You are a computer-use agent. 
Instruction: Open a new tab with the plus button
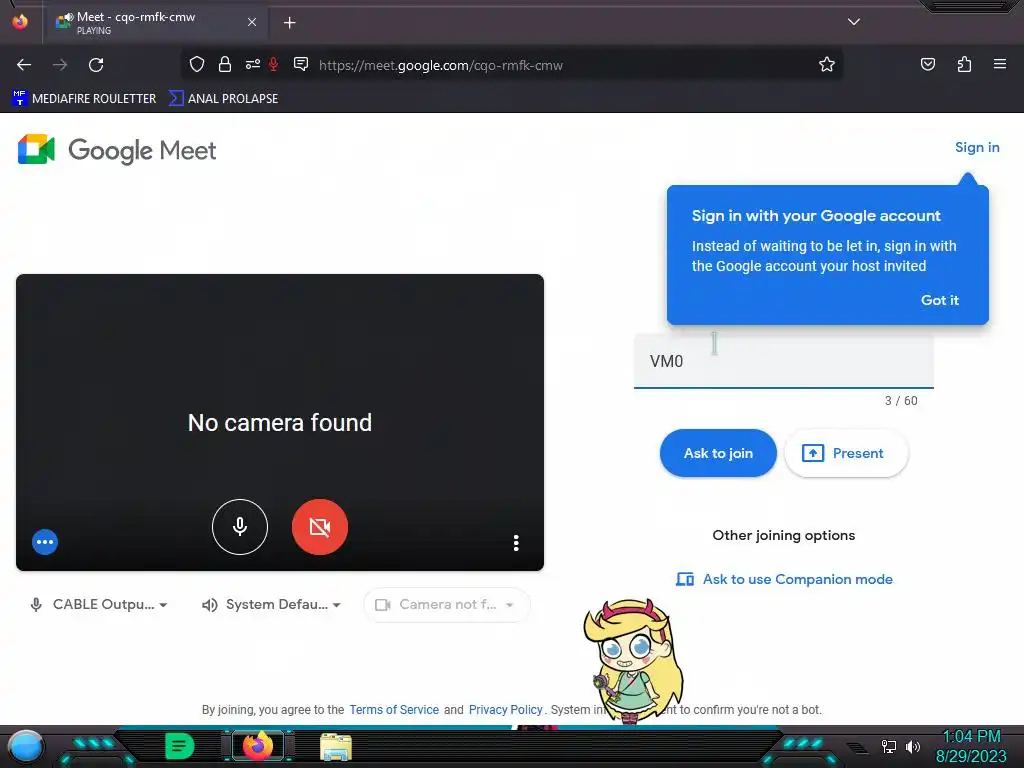pos(289,23)
